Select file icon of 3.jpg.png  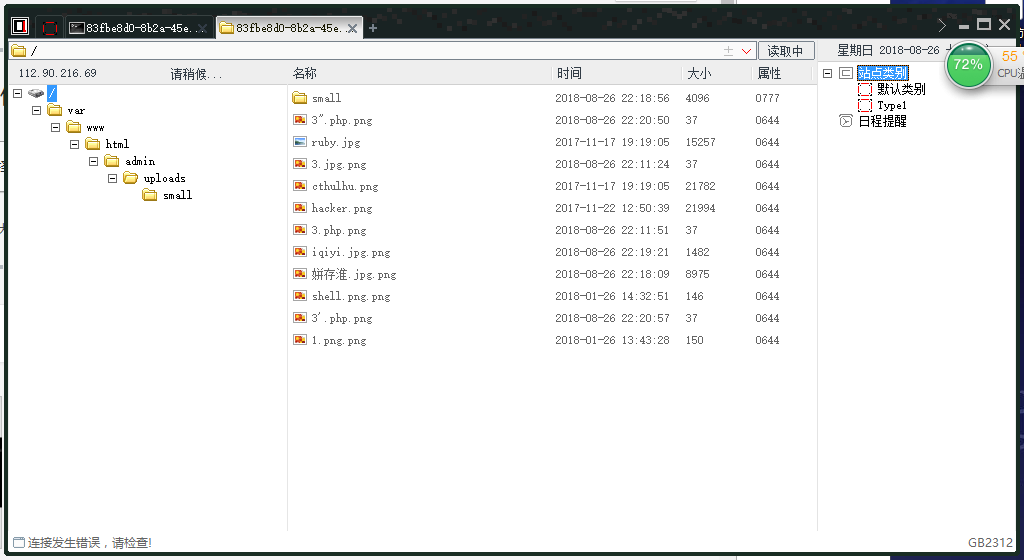[x=300, y=164]
